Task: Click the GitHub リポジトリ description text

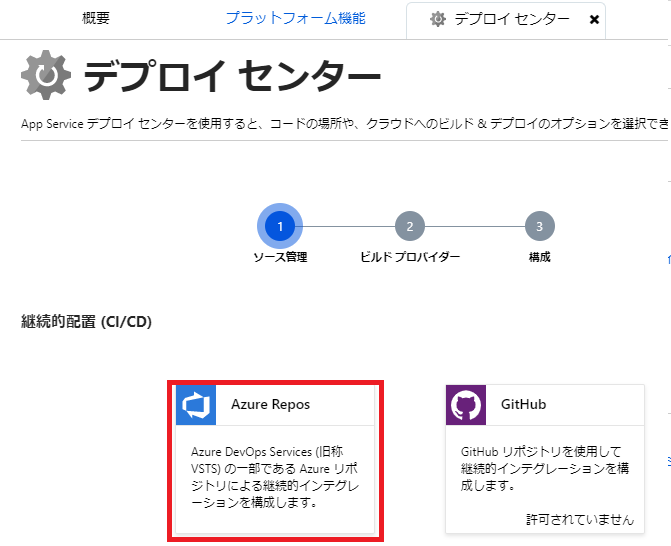Action: [545, 469]
